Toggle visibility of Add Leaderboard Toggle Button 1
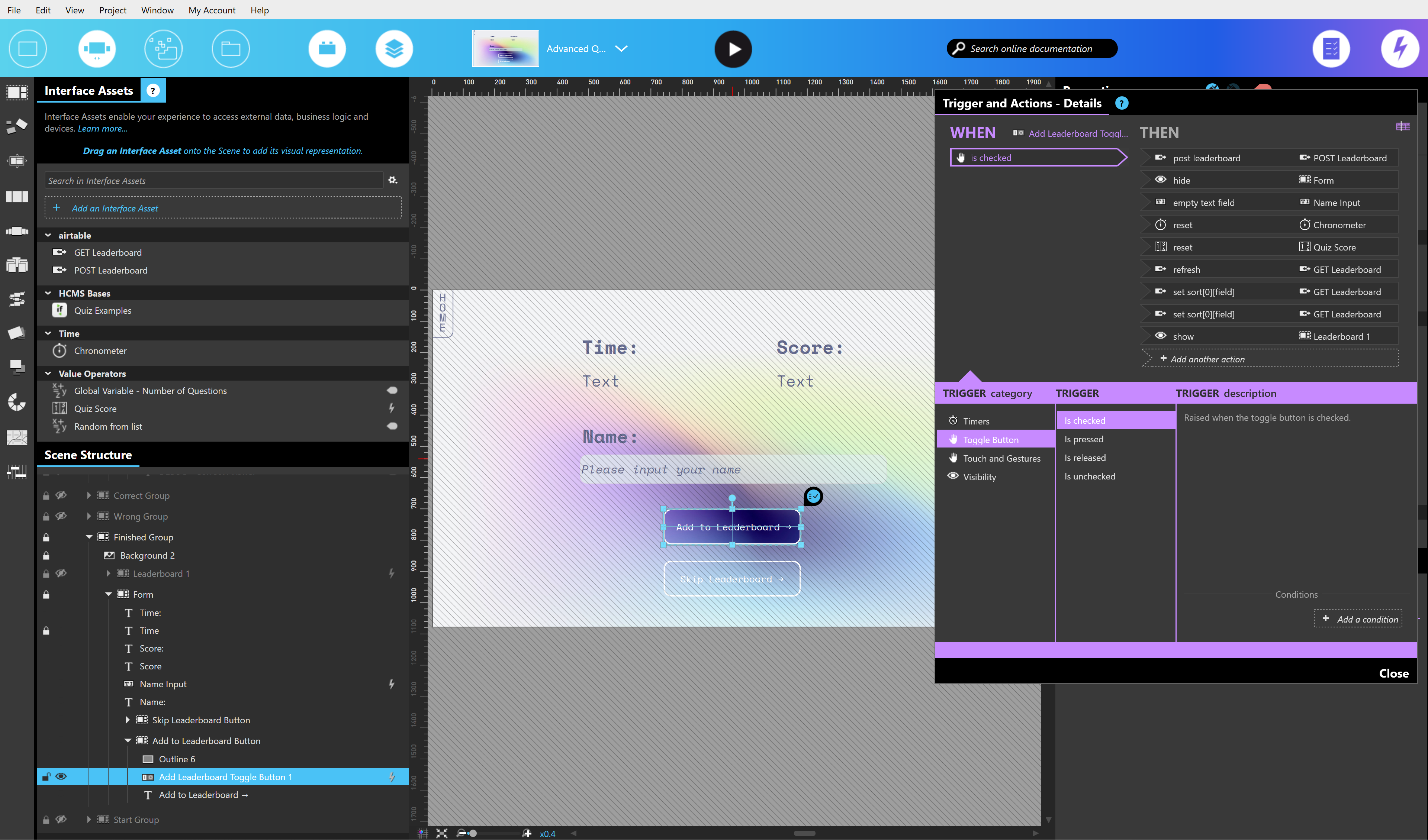1428x840 pixels. pos(61,776)
